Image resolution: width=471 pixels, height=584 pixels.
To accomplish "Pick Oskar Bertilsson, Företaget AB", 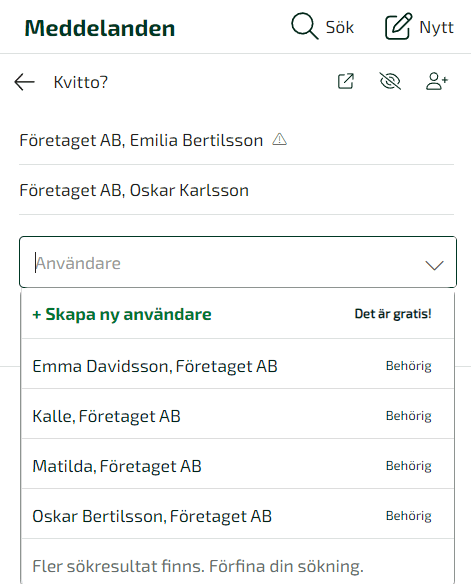I will pyautogui.click(x=238, y=516).
